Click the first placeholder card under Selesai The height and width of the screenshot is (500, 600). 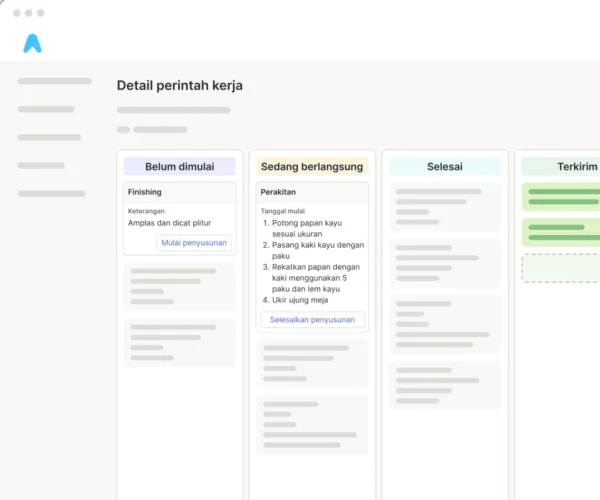[x=445, y=207]
